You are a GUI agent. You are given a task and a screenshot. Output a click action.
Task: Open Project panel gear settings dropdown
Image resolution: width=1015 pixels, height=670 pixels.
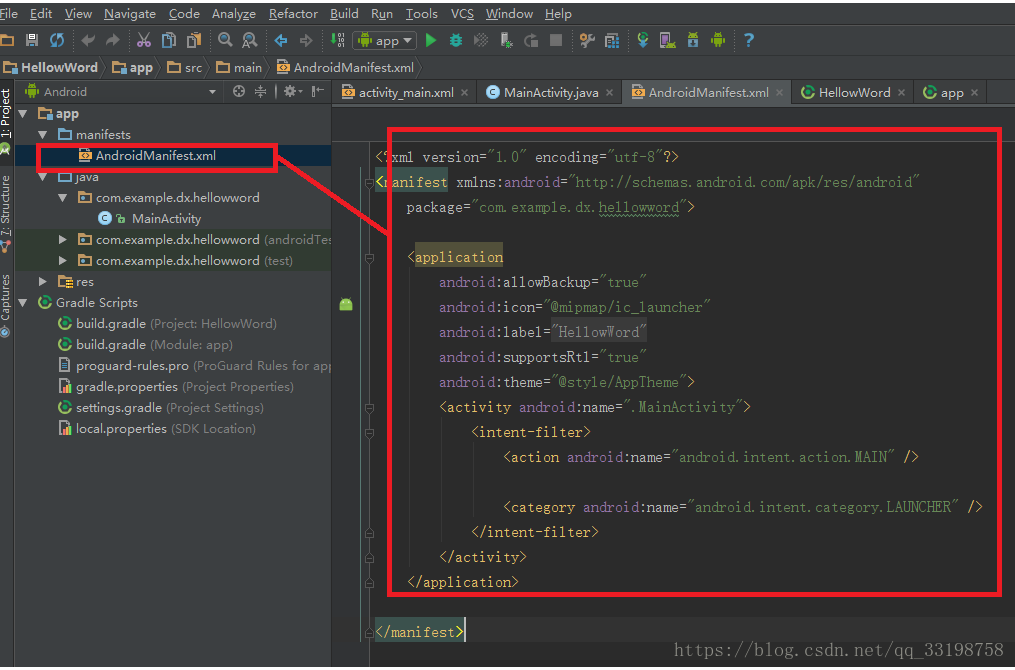point(293,91)
